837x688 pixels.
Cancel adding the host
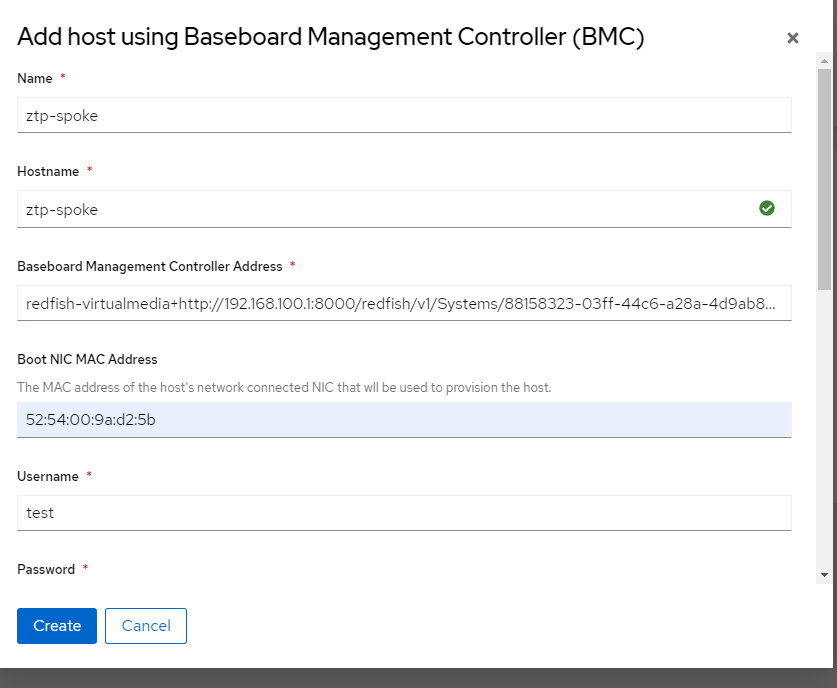146,625
